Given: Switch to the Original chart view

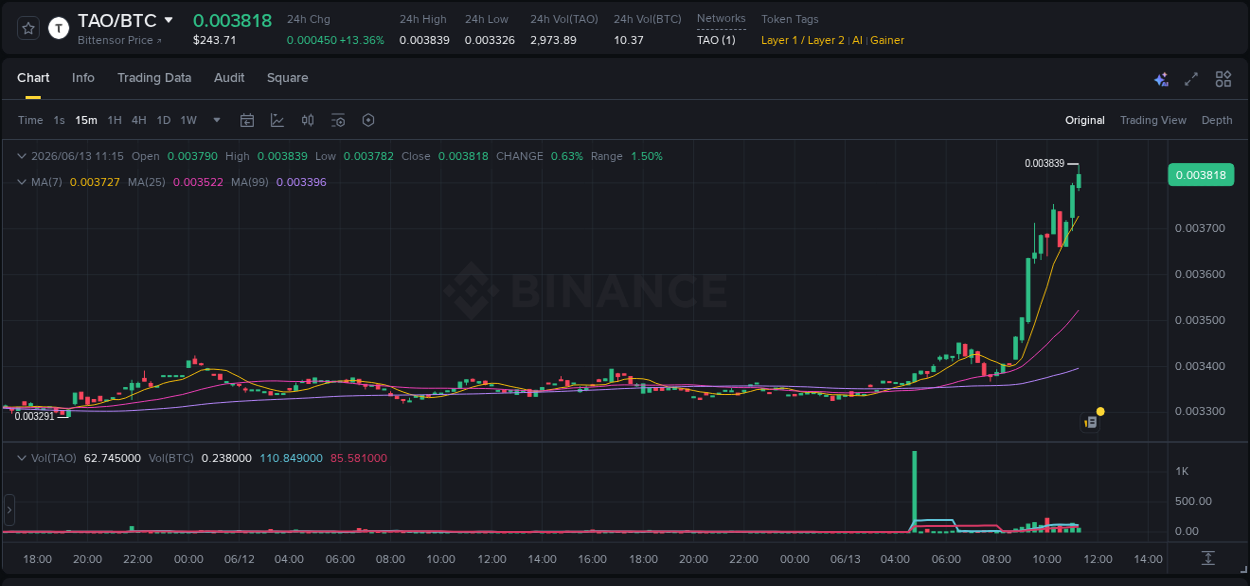Looking at the screenshot, I should point(1085,120).
